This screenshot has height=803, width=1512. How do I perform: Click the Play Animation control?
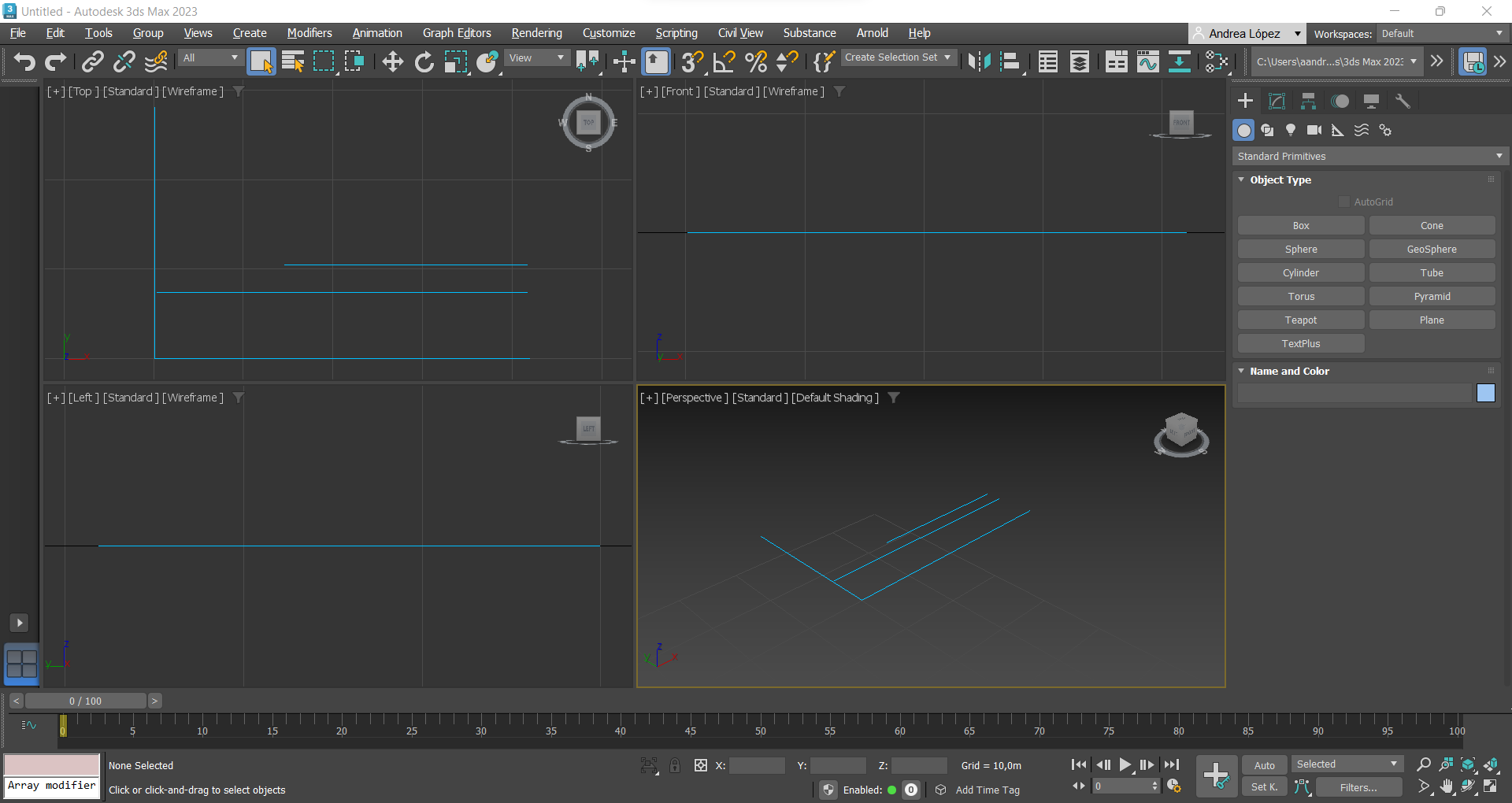[x=1125, y=764]
